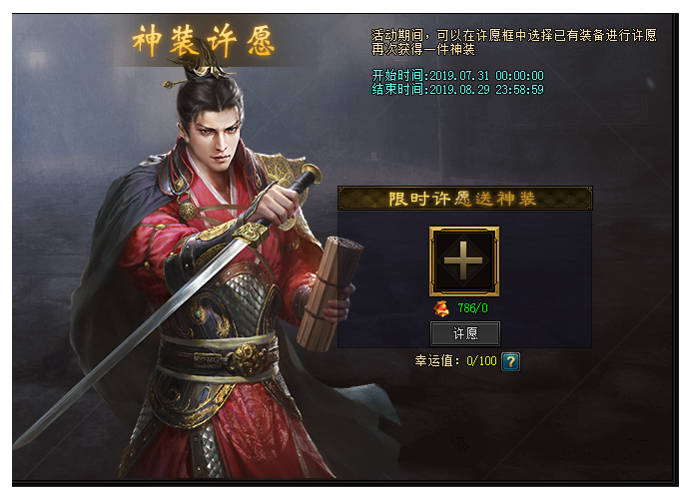Click the 许愿 button
This screenshot has height=502, width=688.
[465, 333]
